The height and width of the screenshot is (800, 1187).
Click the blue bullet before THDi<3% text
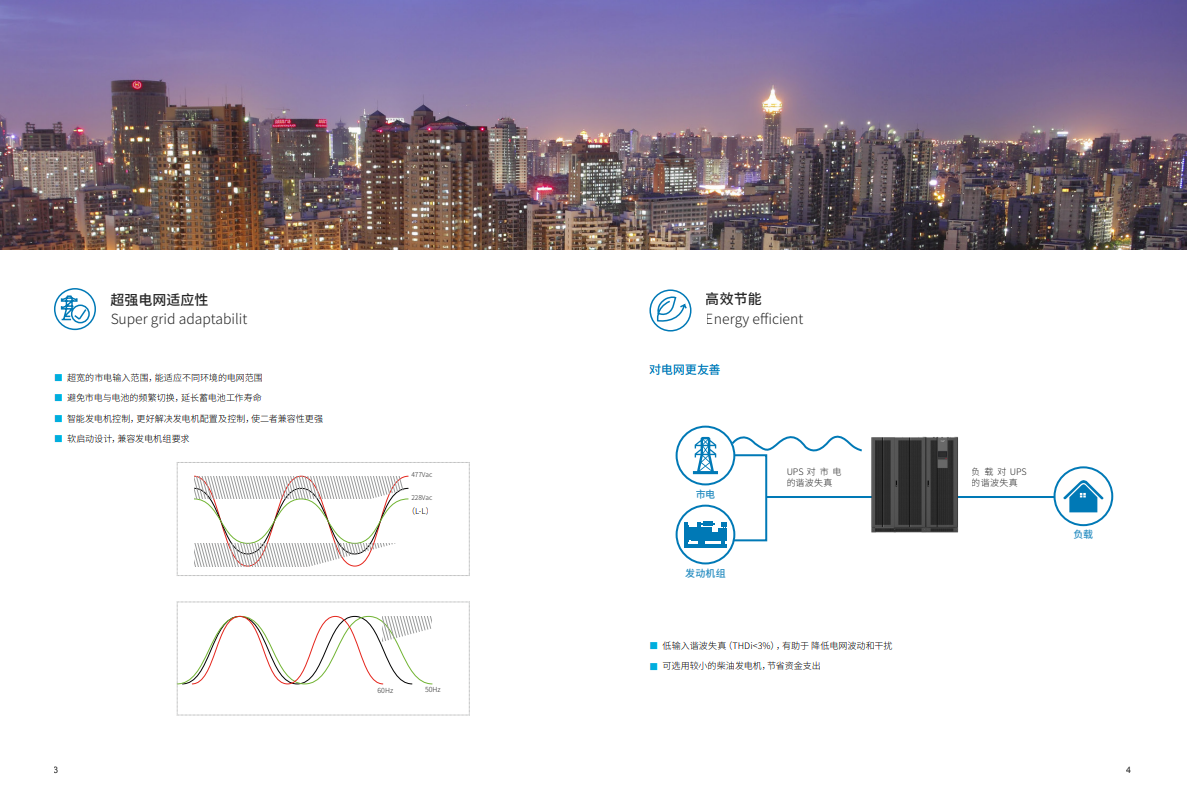pyautogui.click(x=653, y=646)
